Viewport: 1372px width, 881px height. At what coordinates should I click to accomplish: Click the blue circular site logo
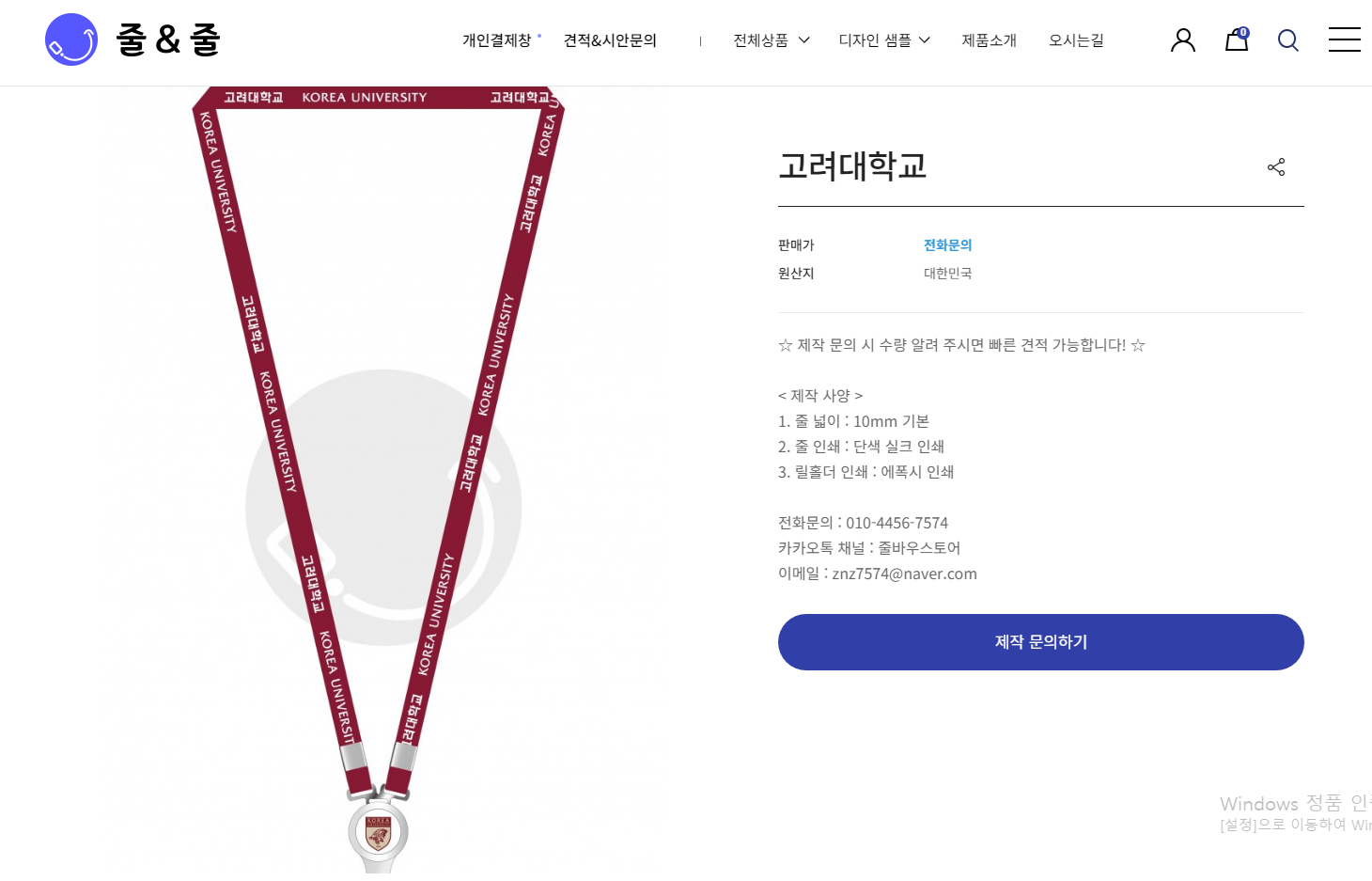(71, 39)
